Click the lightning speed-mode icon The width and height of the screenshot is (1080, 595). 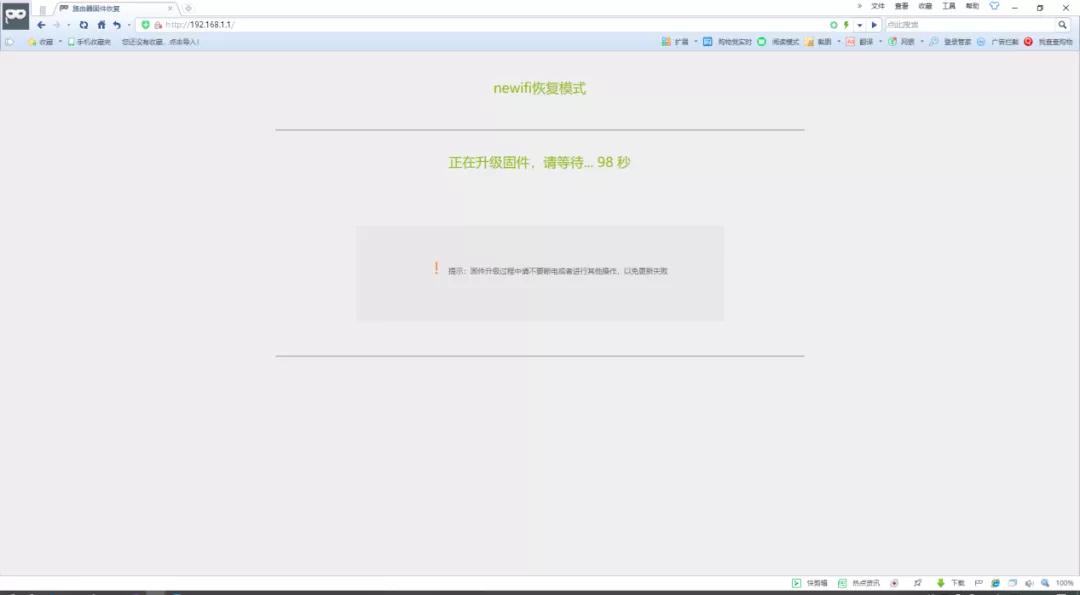coord(846,25)
